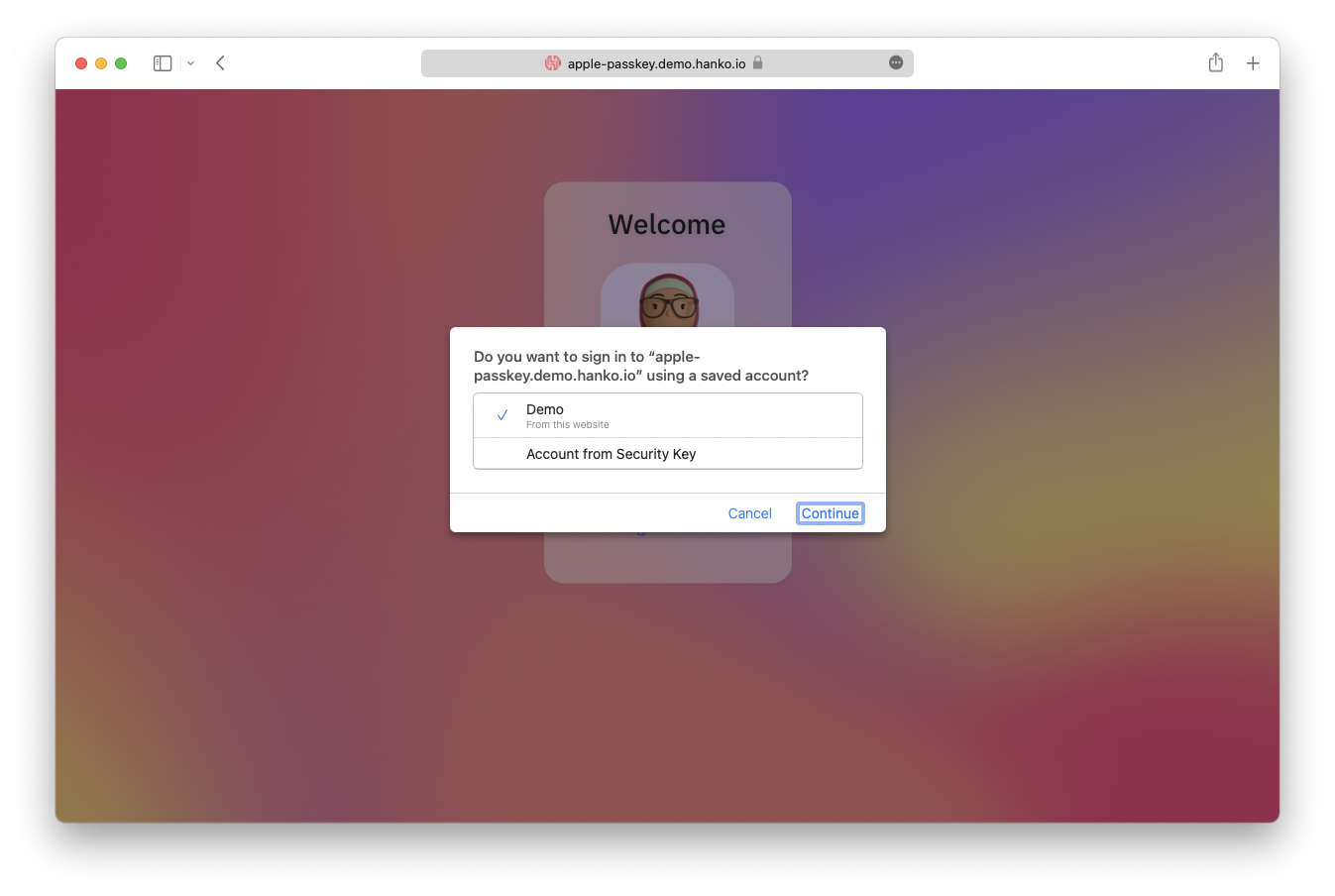Click Continue to sign in
The image size is (1335, 896).
[831, 513]
